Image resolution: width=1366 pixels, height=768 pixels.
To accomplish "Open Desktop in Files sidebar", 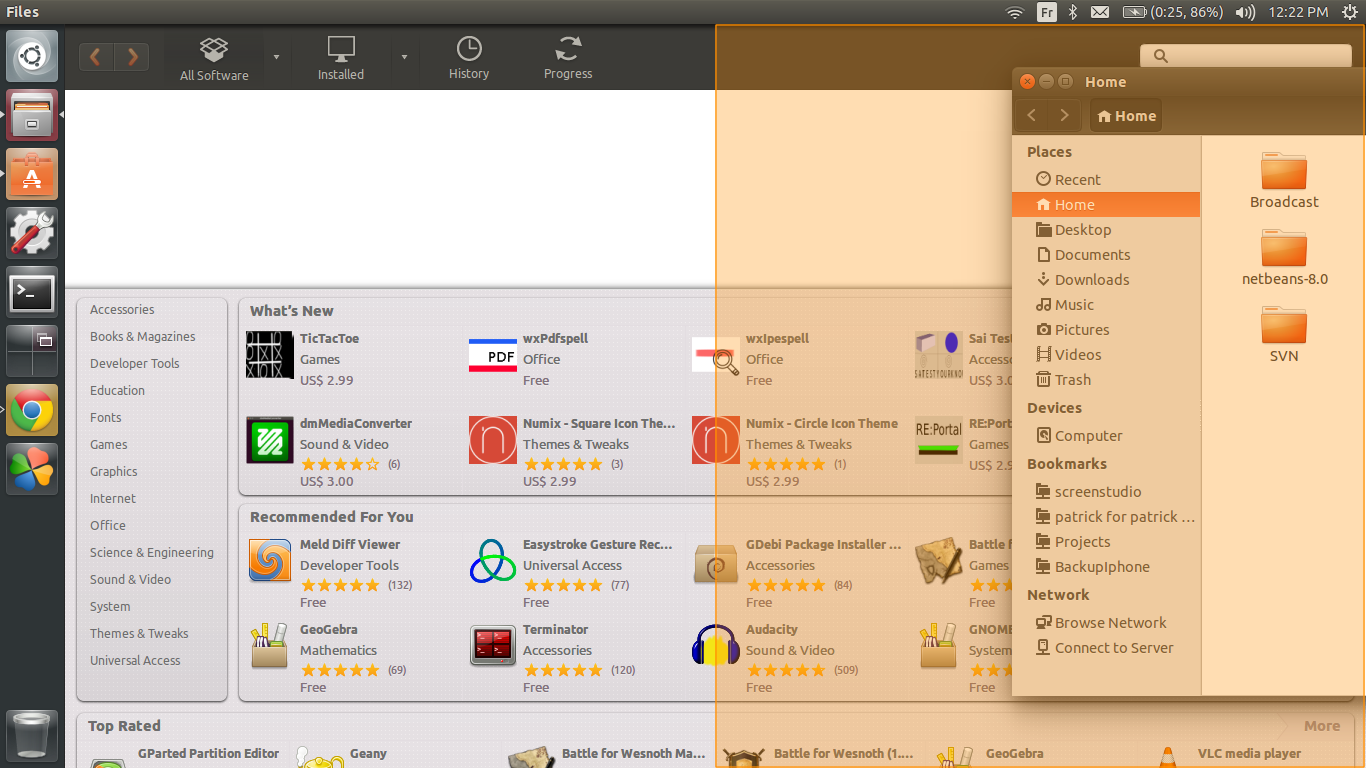I will [1106, 230].
